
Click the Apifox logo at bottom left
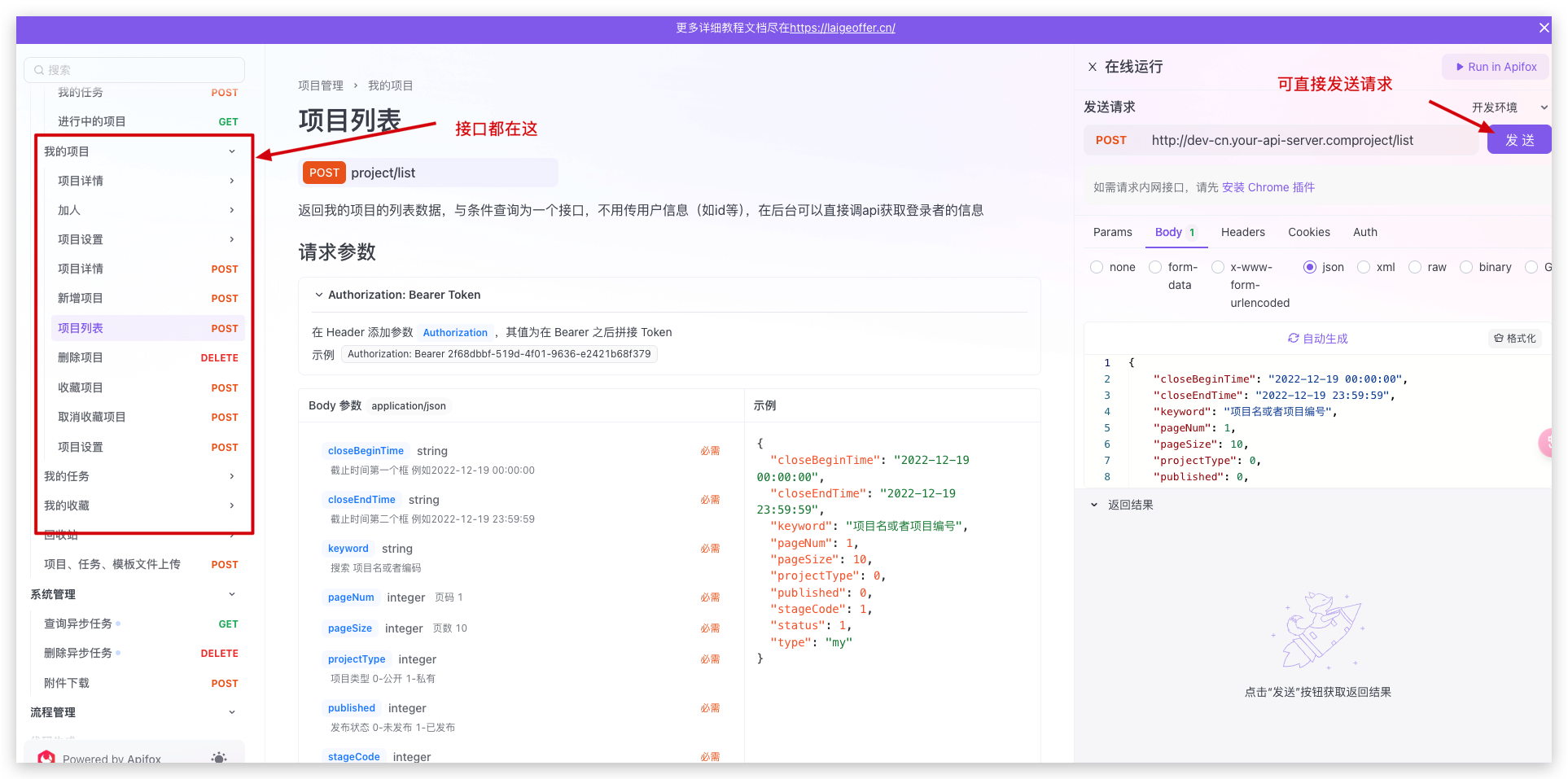[46, 758]
